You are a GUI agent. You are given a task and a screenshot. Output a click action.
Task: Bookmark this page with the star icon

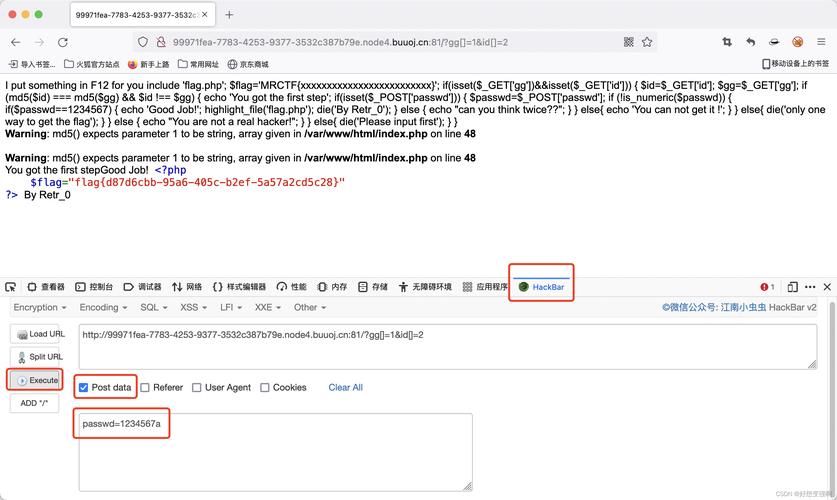coord(647,42)
